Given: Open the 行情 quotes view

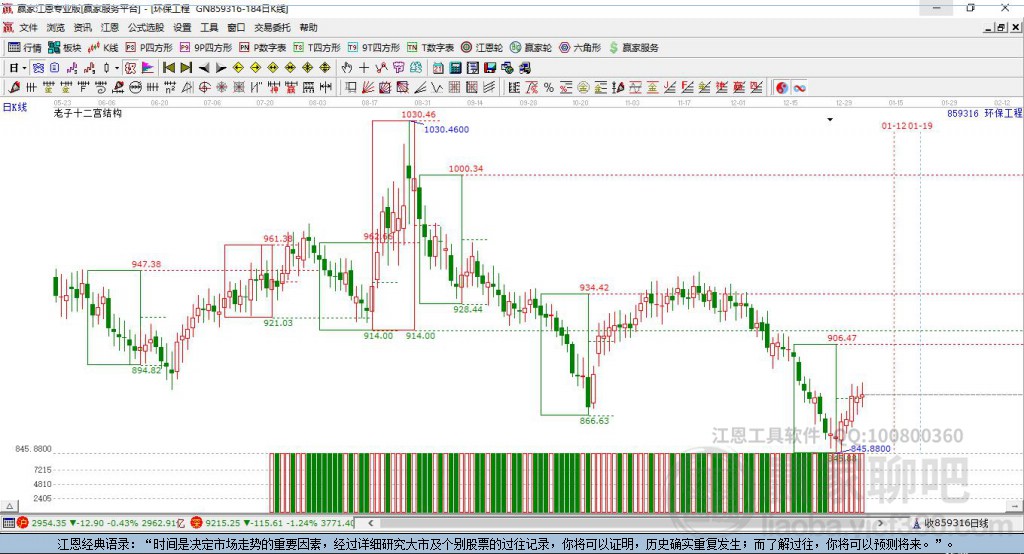Looking at the screenshot, I should coord(24,48).
